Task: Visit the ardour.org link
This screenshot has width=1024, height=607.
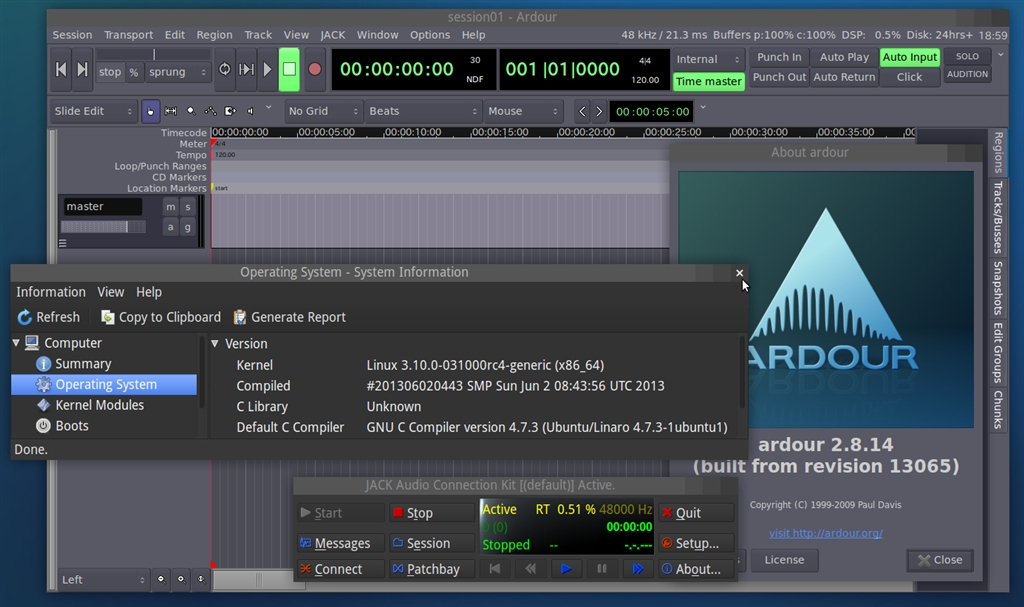Action: coord(825,533)
